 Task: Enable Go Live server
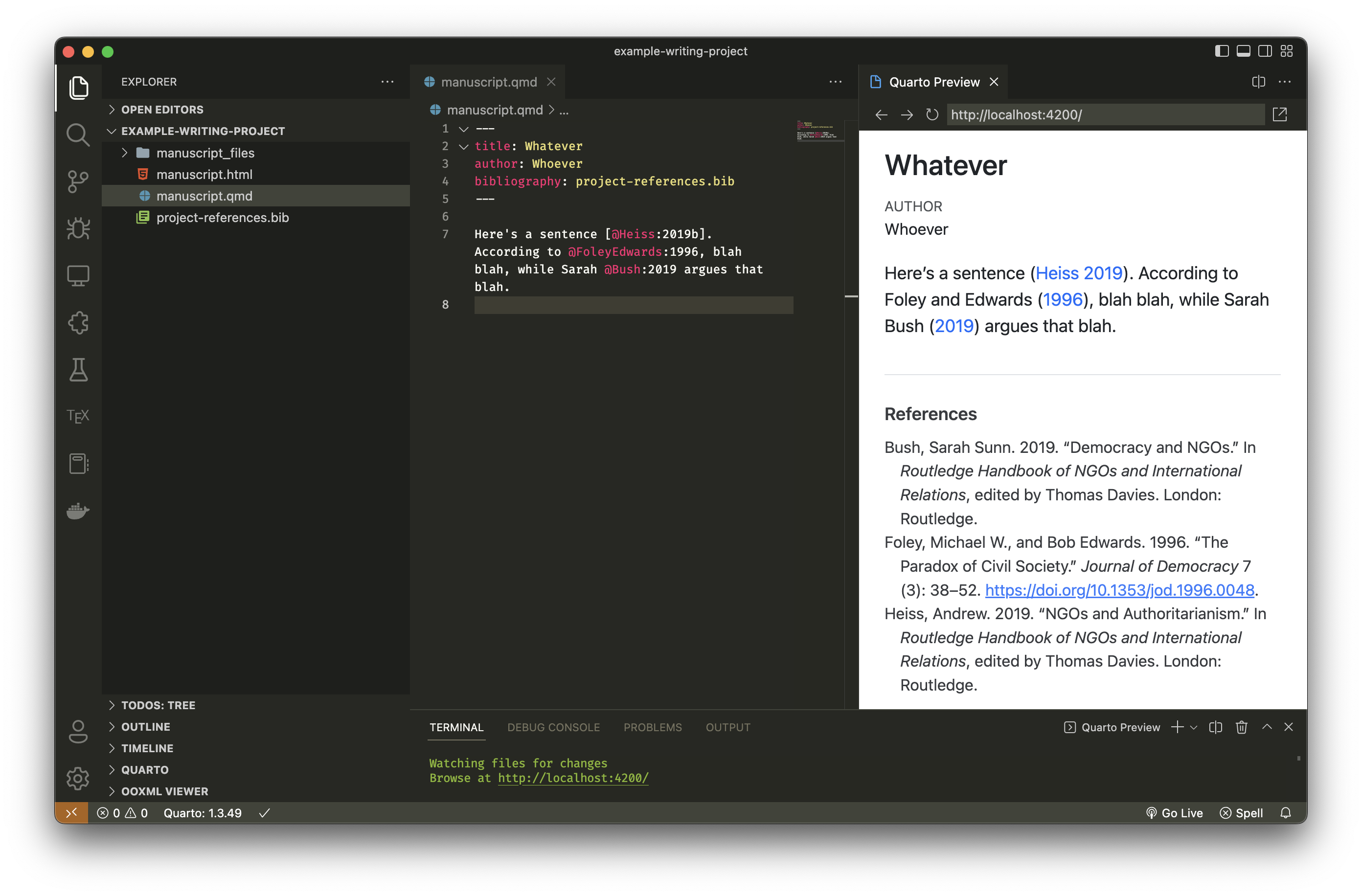click(x=1175, y=812)
